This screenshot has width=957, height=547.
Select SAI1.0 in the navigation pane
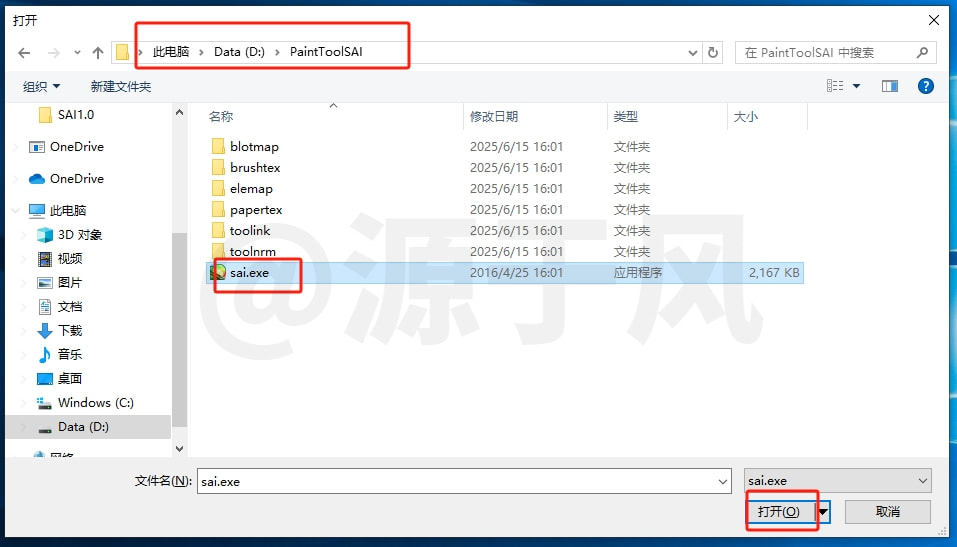(76, 115)
